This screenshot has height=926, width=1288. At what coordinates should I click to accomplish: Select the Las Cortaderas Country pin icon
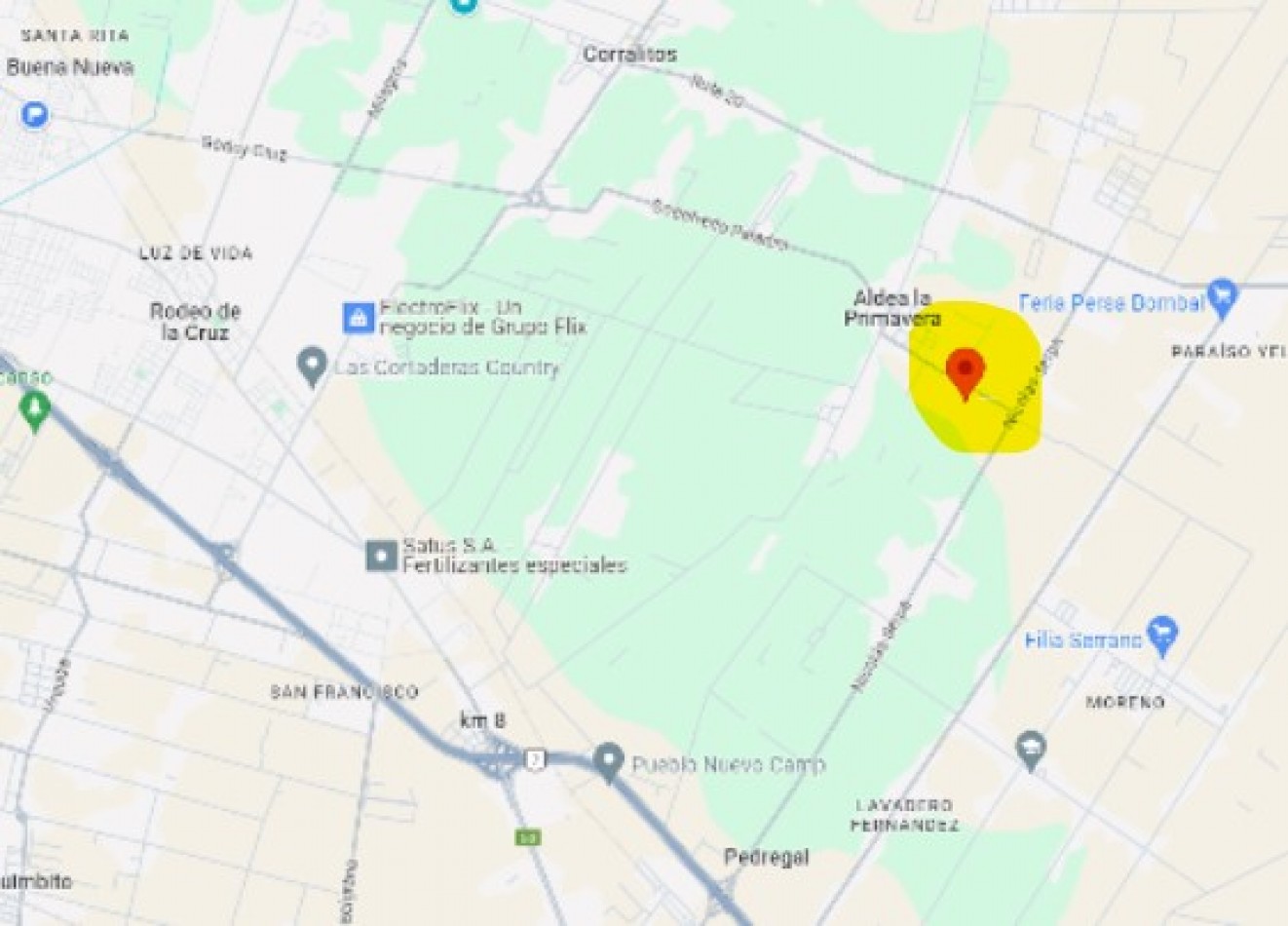(x=312, y=367)
